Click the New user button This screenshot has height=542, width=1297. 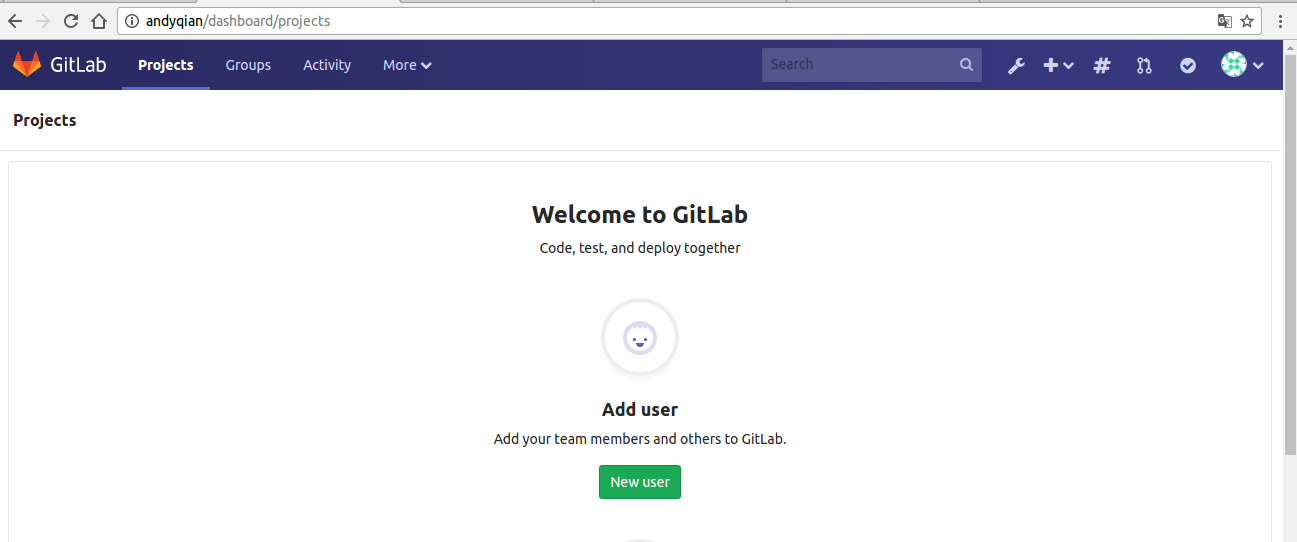coord(640,482)
